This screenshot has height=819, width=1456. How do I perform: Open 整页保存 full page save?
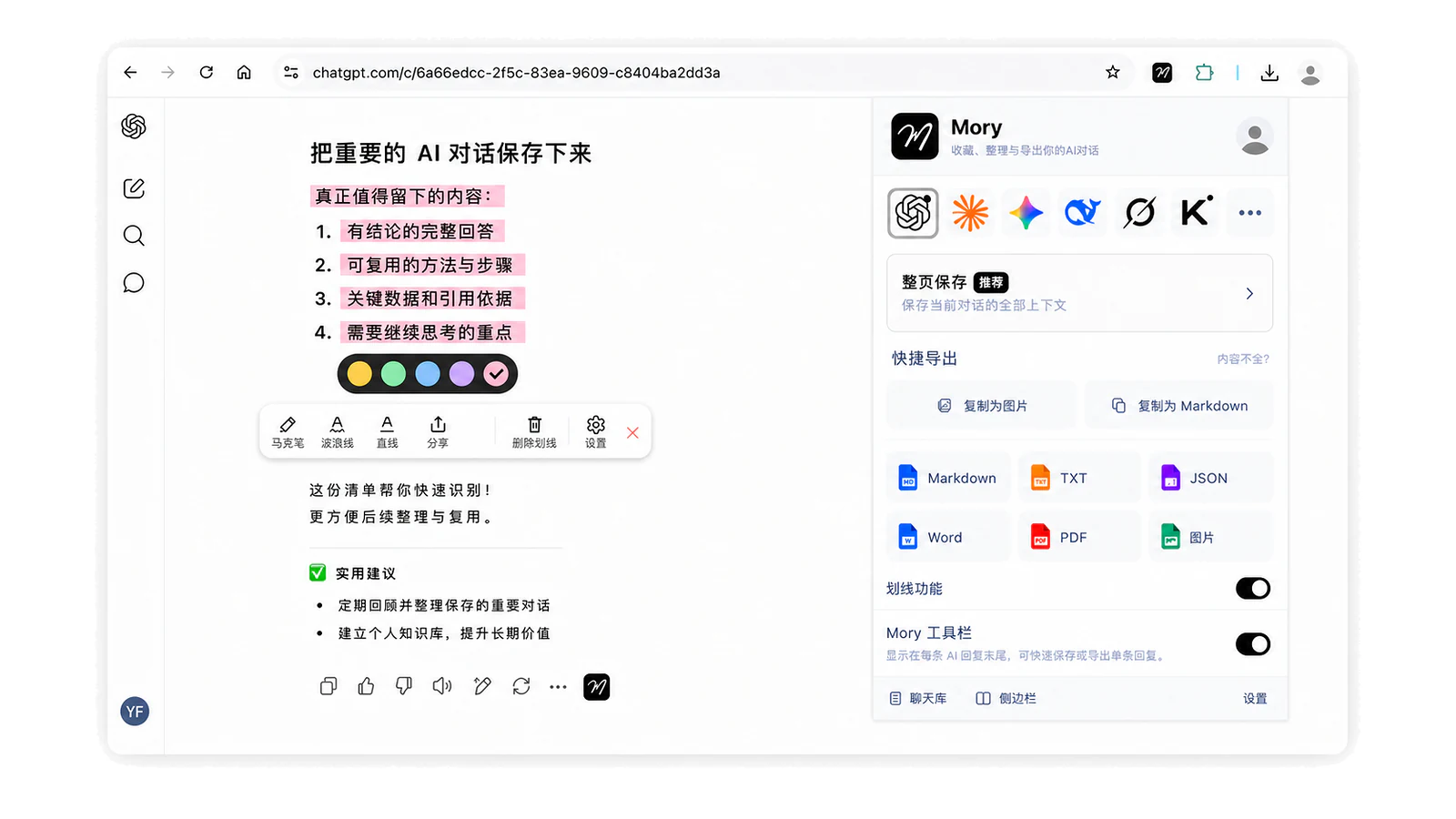click(x=1080, y=293)
